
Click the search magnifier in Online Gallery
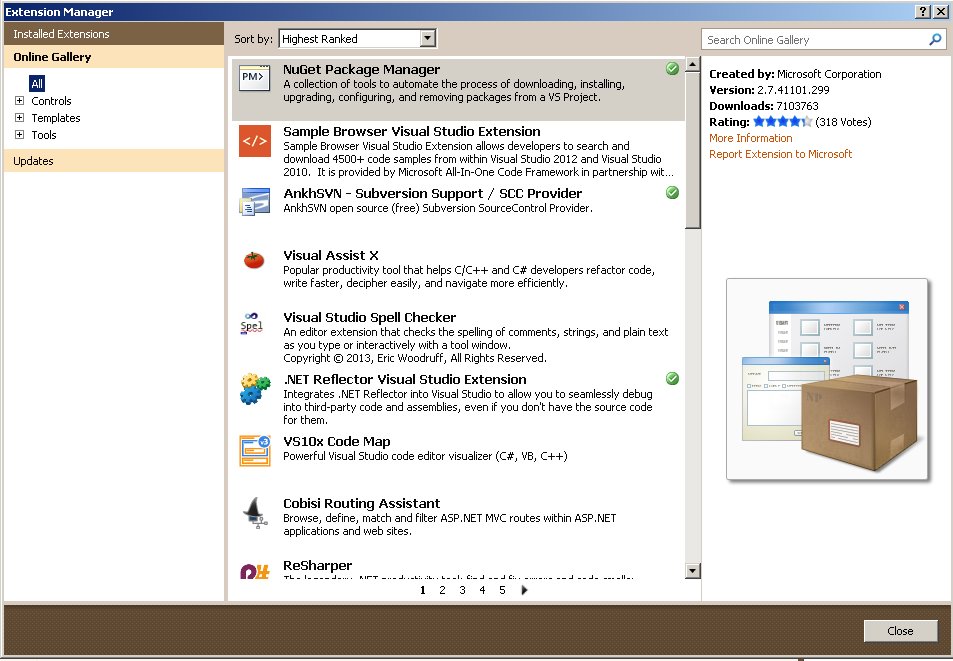point(934,39)
